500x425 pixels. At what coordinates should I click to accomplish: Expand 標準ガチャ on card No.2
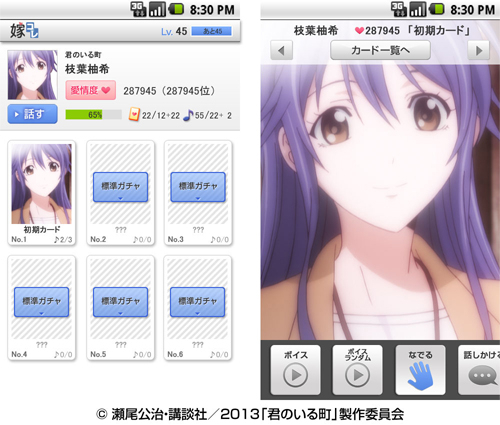click(x=120, y=187)
